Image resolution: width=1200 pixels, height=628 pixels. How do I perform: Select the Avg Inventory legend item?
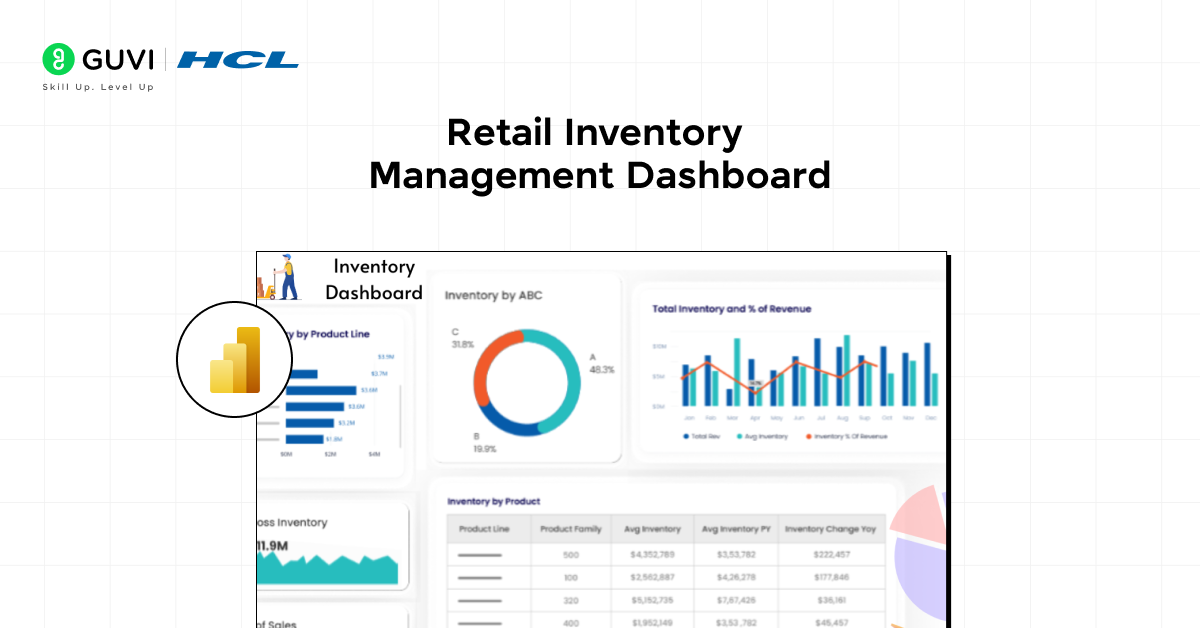(762, 436)
